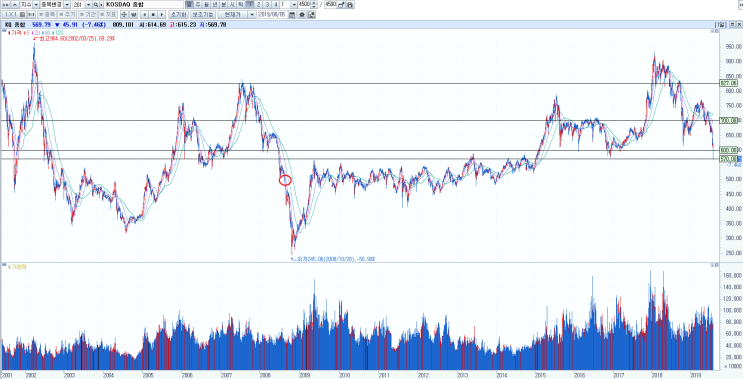Viewport: 743px width, 379px height.
Task: Click the 2008 year label on time axis
Action: pos(266,374)
